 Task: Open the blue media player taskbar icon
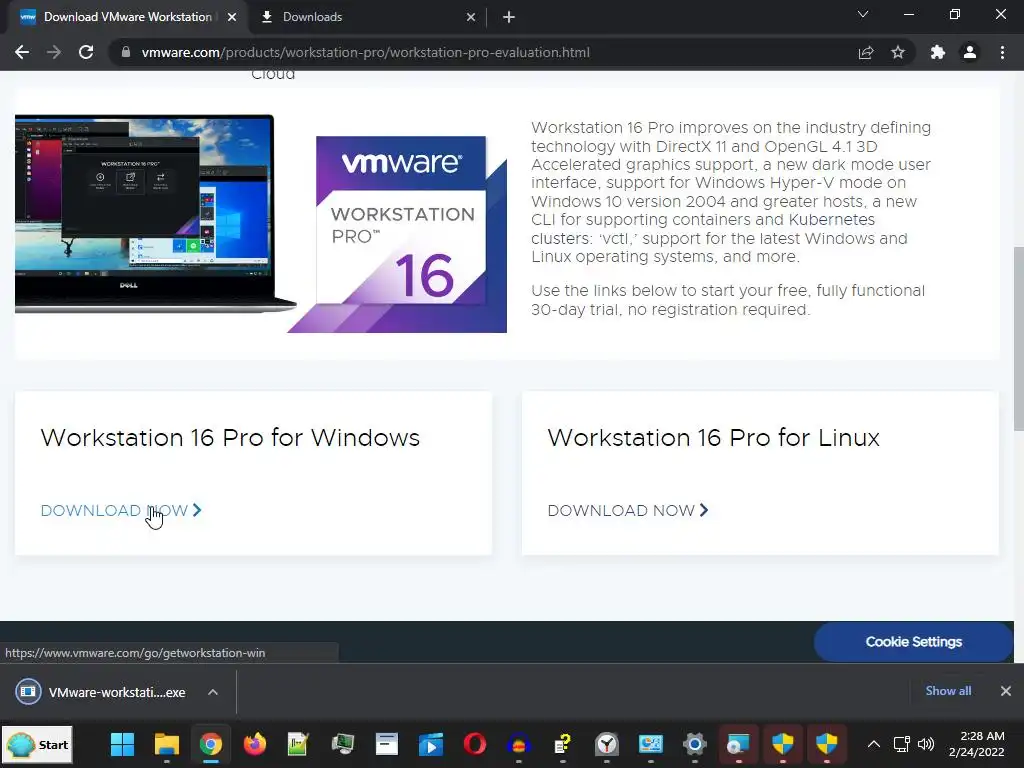tap(431, 744)
